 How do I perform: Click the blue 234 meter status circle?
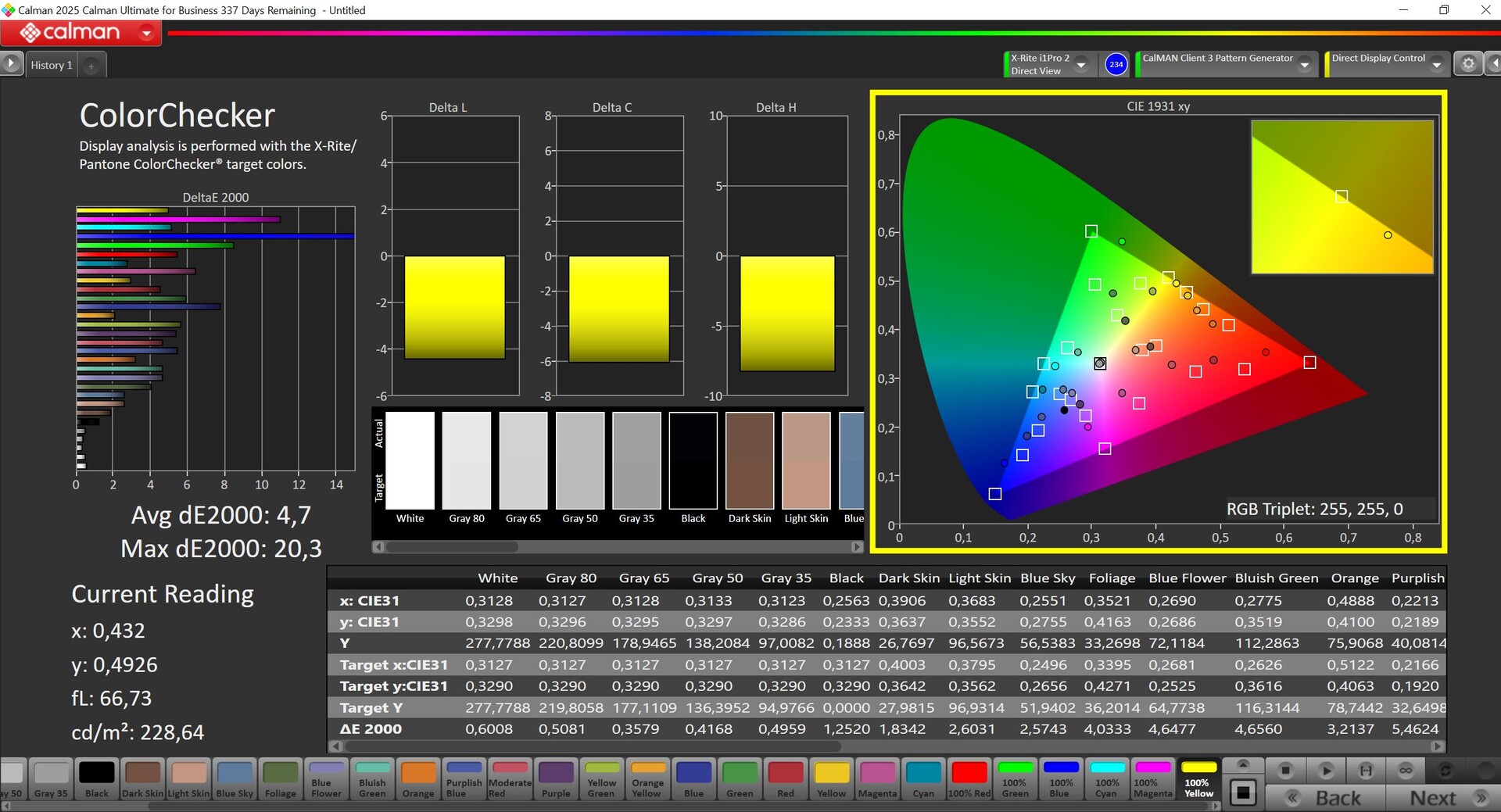click(1116, 64)
